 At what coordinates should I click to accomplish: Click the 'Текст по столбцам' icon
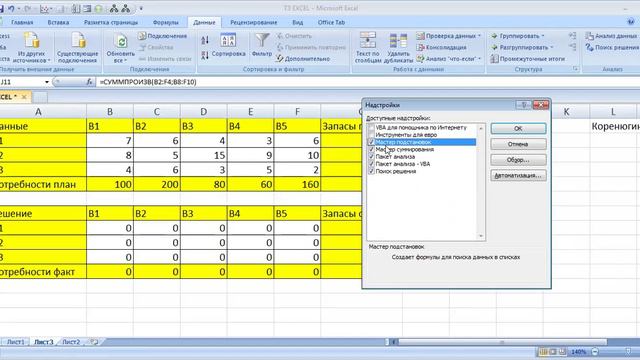pyautogui.click(x=367, y=41)
